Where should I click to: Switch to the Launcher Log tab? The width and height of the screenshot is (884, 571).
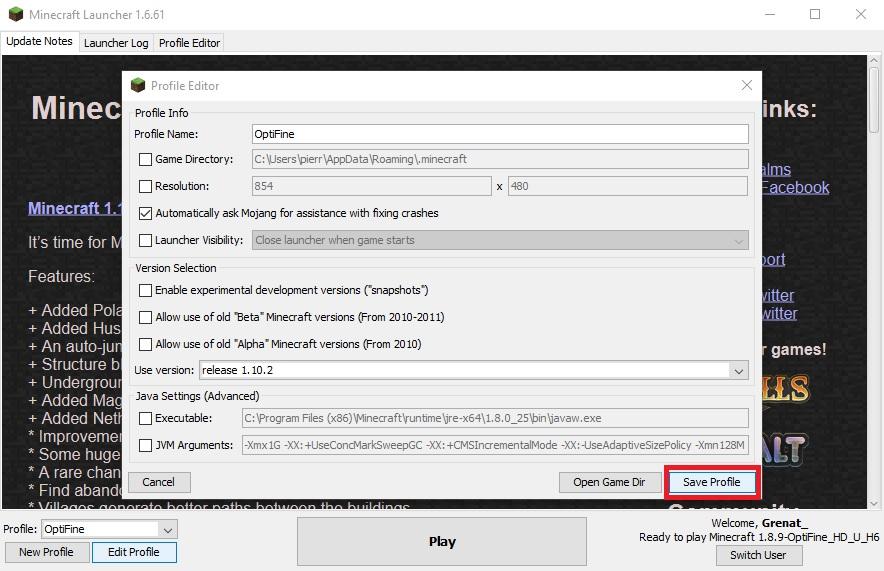click(116, 43)
